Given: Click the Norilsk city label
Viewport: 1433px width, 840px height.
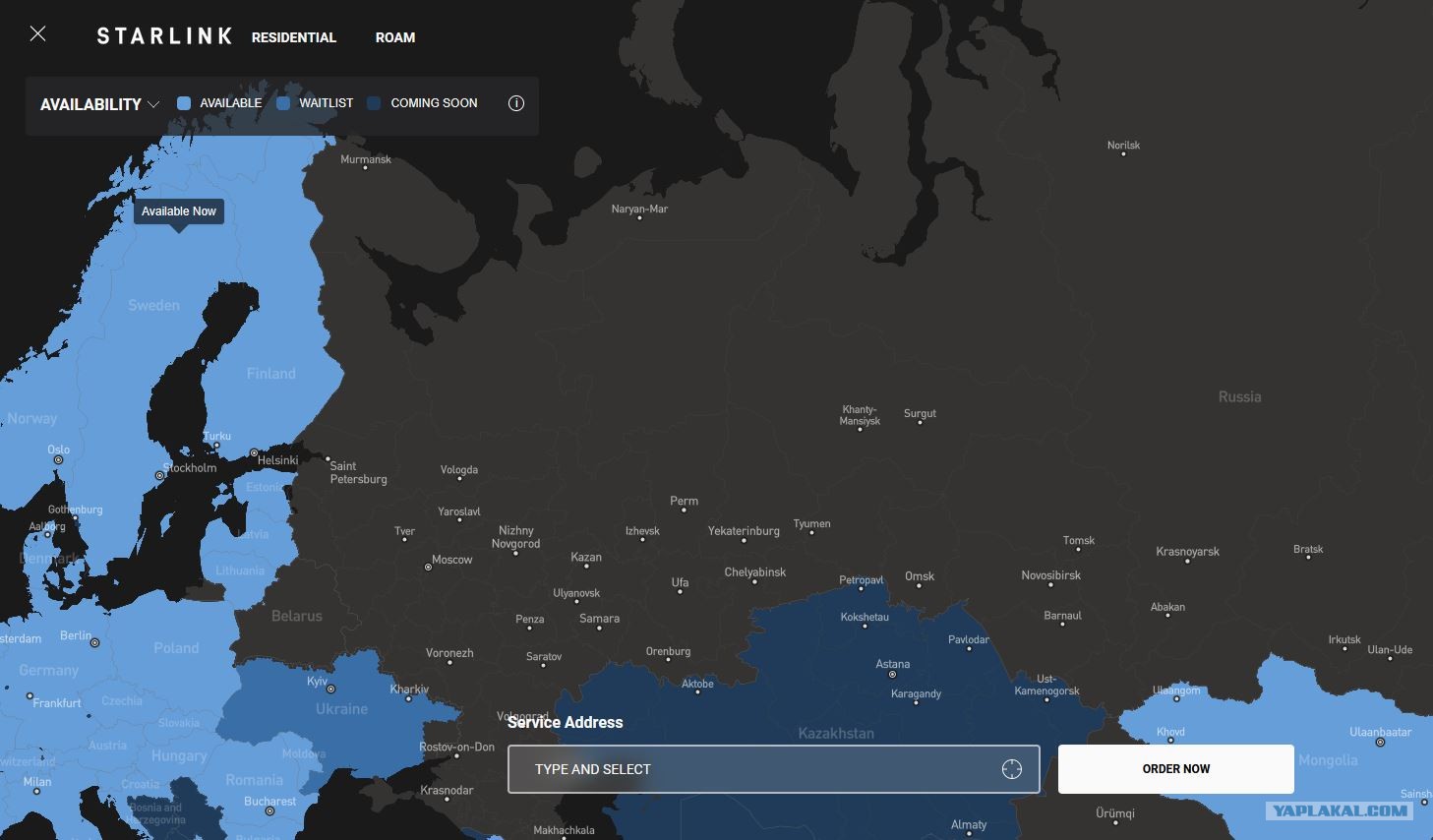Looking at the screenshot, I should click(1123, 146).
